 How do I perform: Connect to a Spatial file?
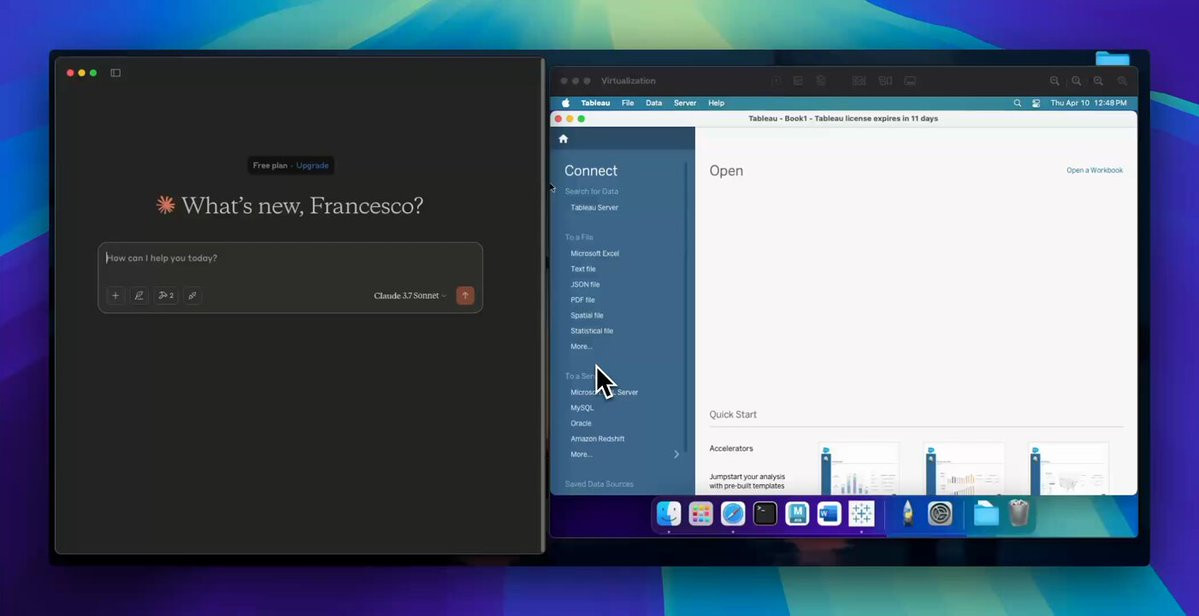tap(587, 316)
